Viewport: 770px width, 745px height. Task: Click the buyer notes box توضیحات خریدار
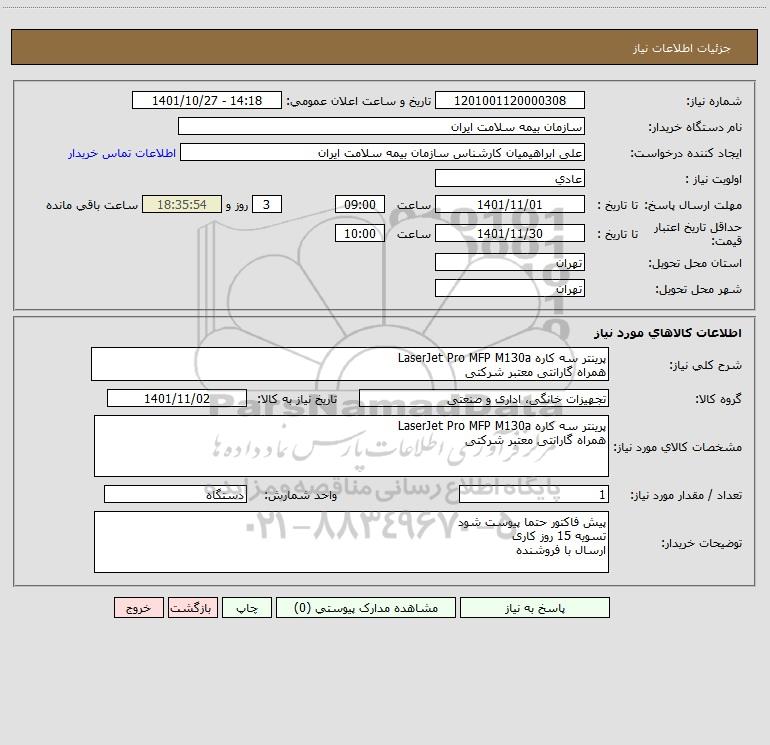pyautogui.click(x=351, y=542)
